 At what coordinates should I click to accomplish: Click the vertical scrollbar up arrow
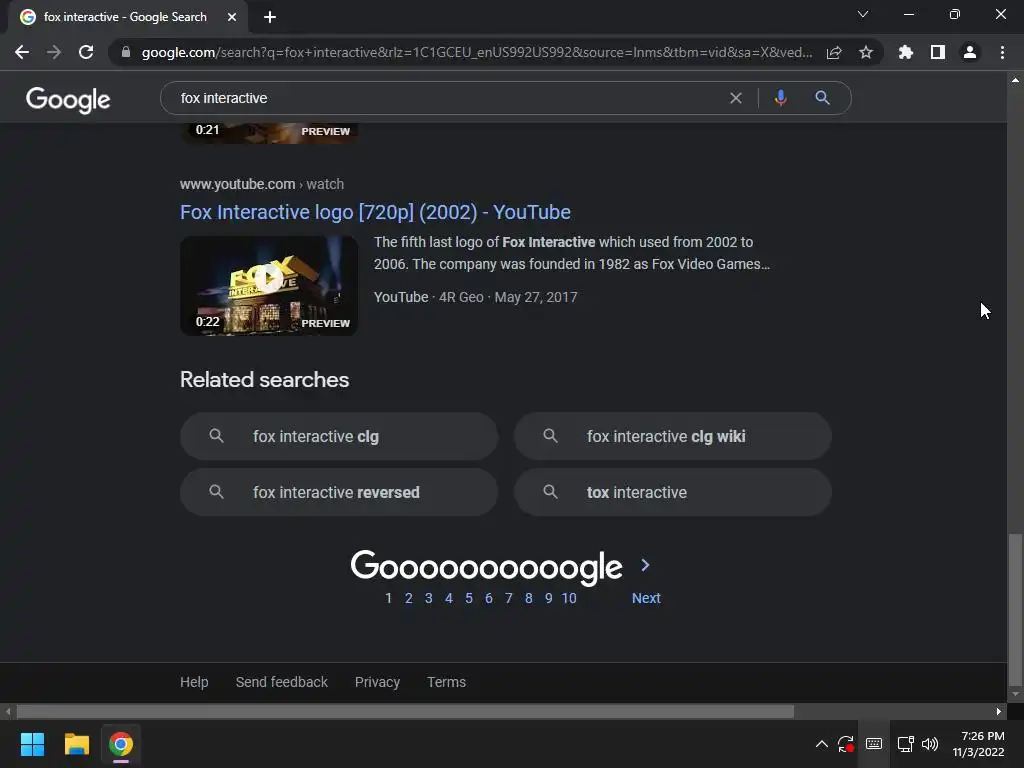pyautogui.click(x=1015, y=80)
